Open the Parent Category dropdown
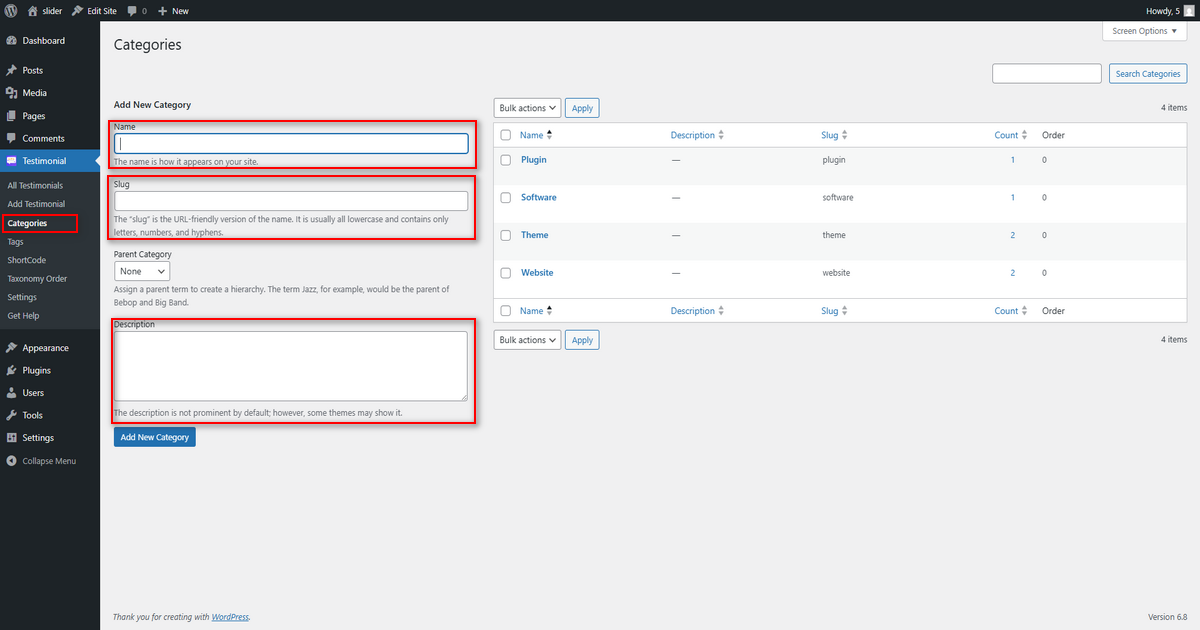This screenshot has width=1200, height=630. click(142, 271)
